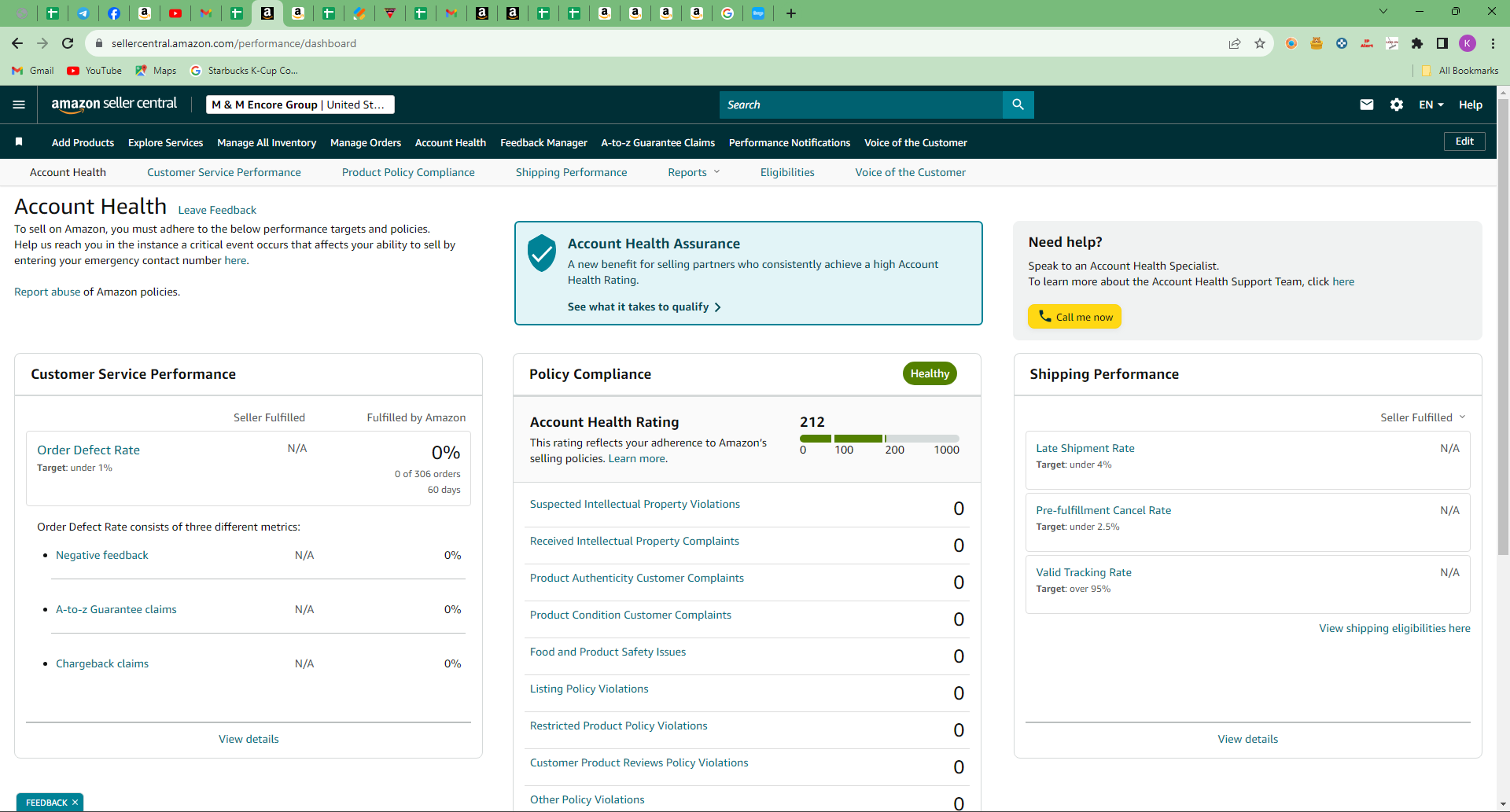Click View shipping eligibilities here
The image size is (1510, 812).
click(x=1394, y=628)
